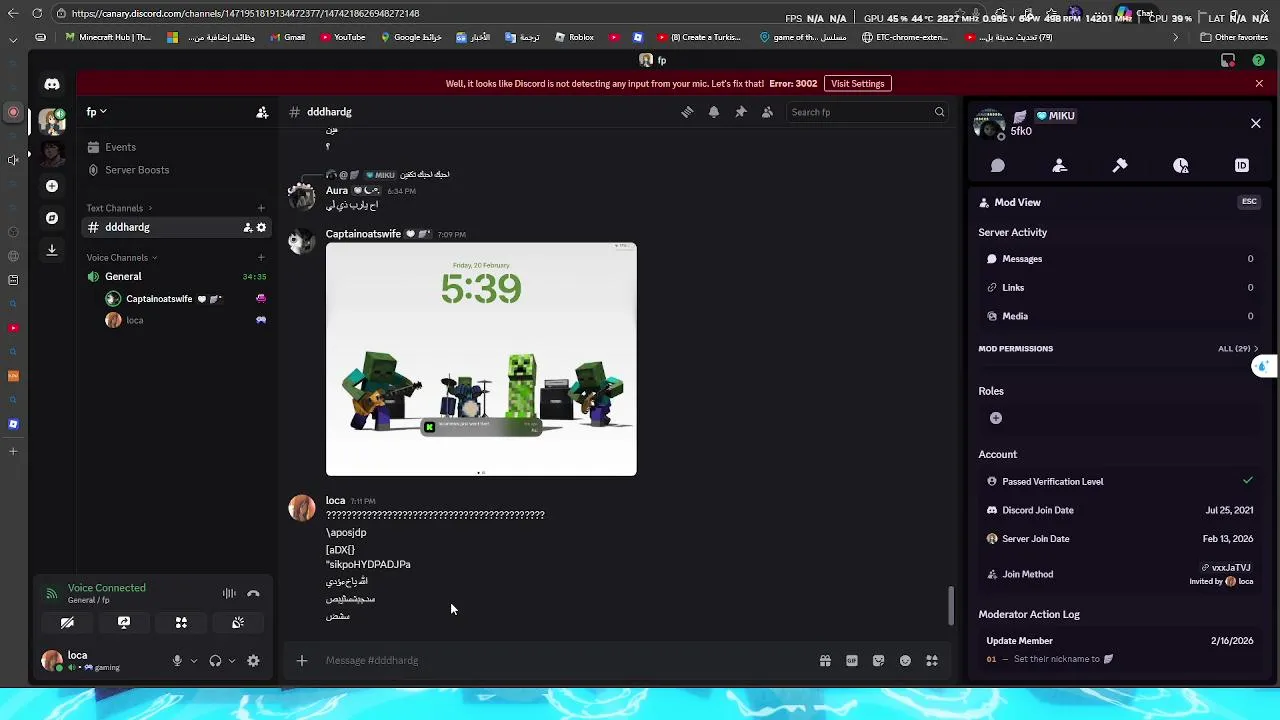Screen dimensions: 1280x720
Task: Share your screen button in voice panel
Action: [124, 623]
